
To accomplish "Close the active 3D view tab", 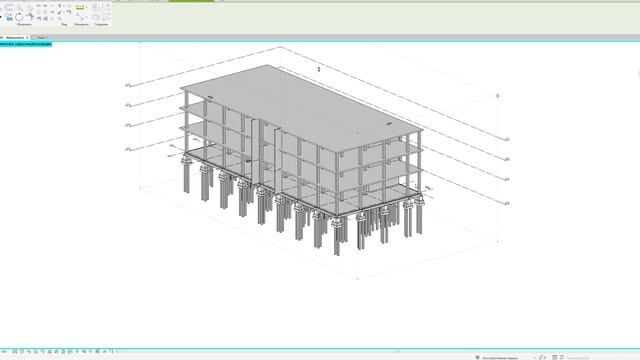I will coord(27,38).
